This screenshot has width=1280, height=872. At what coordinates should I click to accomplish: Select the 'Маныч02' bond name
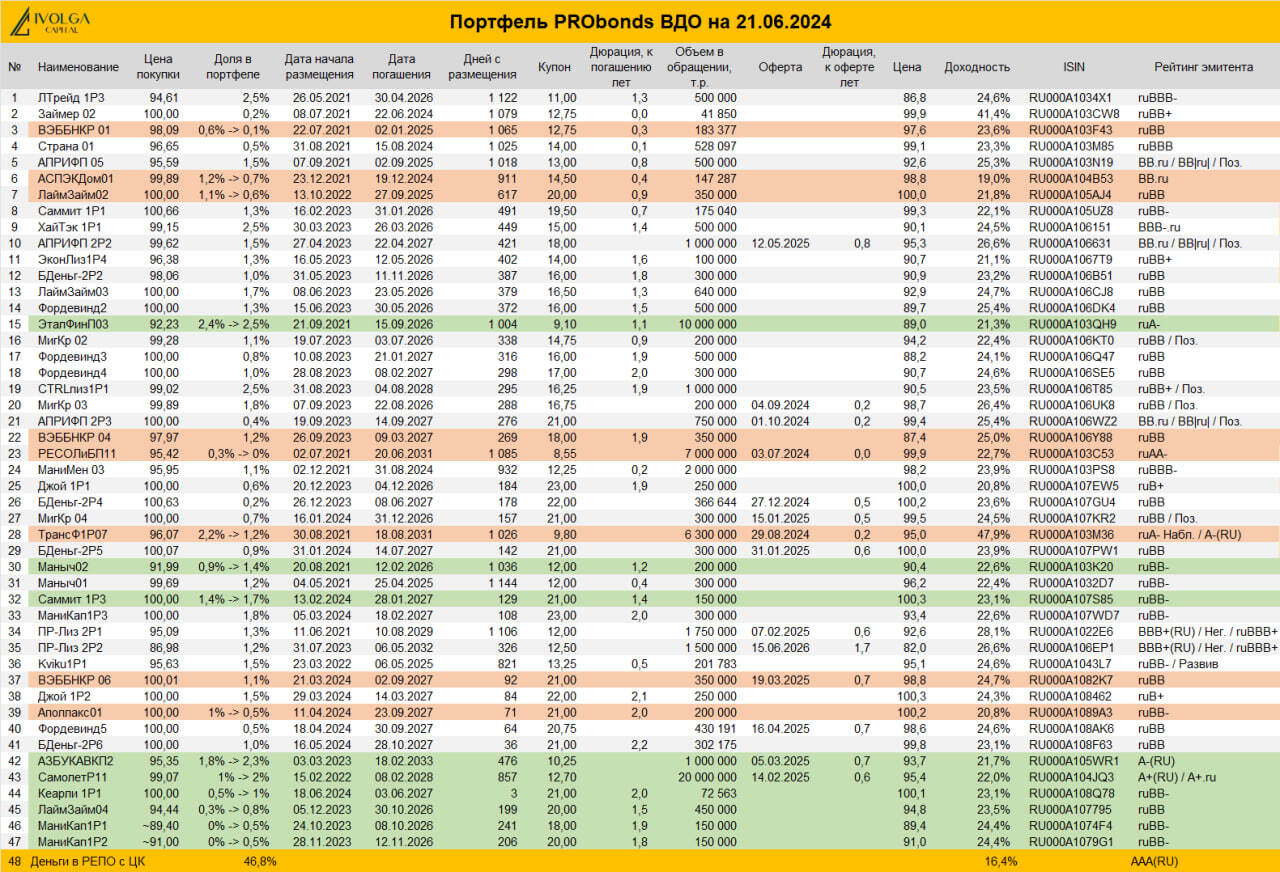pyautogui.click(x=64, y=566)
